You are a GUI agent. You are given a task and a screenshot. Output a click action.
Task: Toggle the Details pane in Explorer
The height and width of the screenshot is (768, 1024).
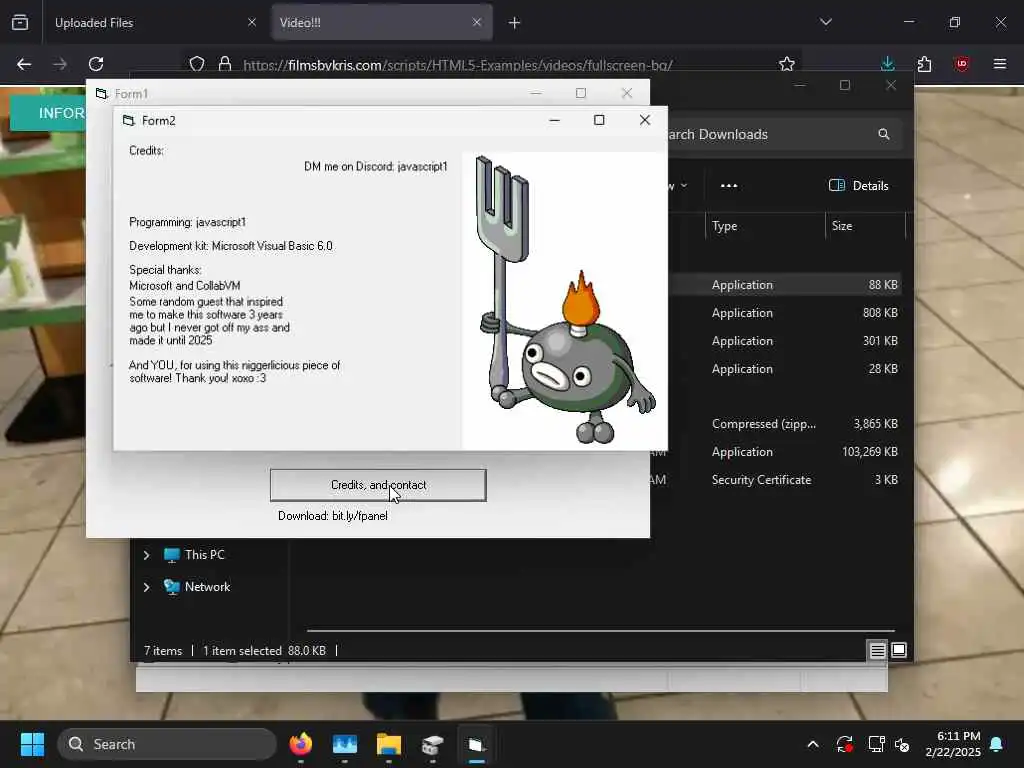[858, 185]
